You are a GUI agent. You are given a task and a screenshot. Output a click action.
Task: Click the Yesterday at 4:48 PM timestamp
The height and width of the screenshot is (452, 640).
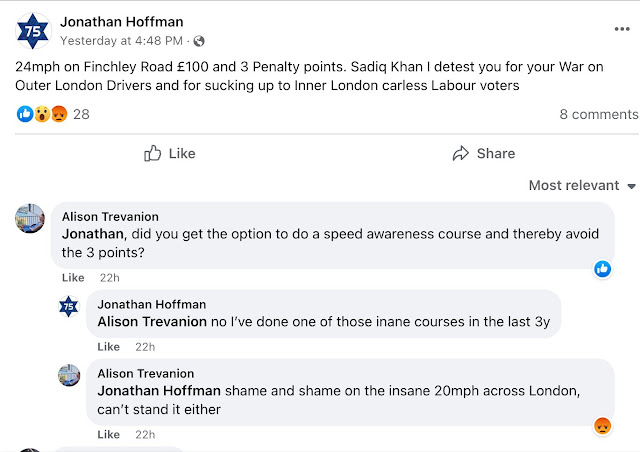click(123, 41)
